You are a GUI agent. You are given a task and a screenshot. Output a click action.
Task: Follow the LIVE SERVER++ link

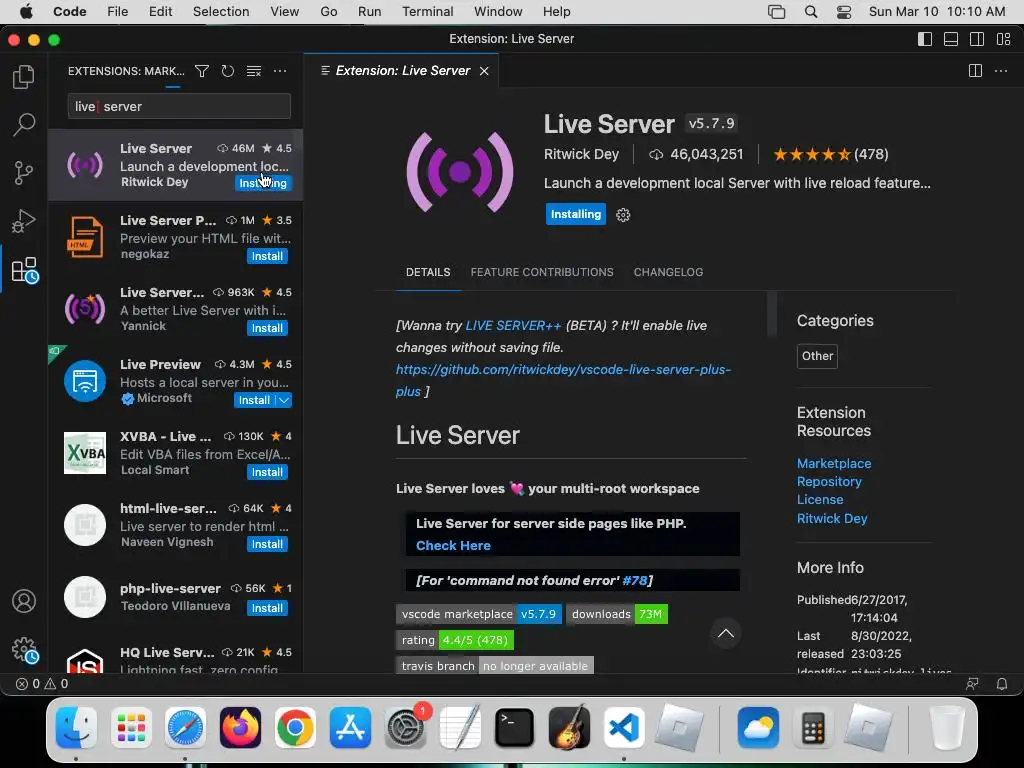click(513, 325)
